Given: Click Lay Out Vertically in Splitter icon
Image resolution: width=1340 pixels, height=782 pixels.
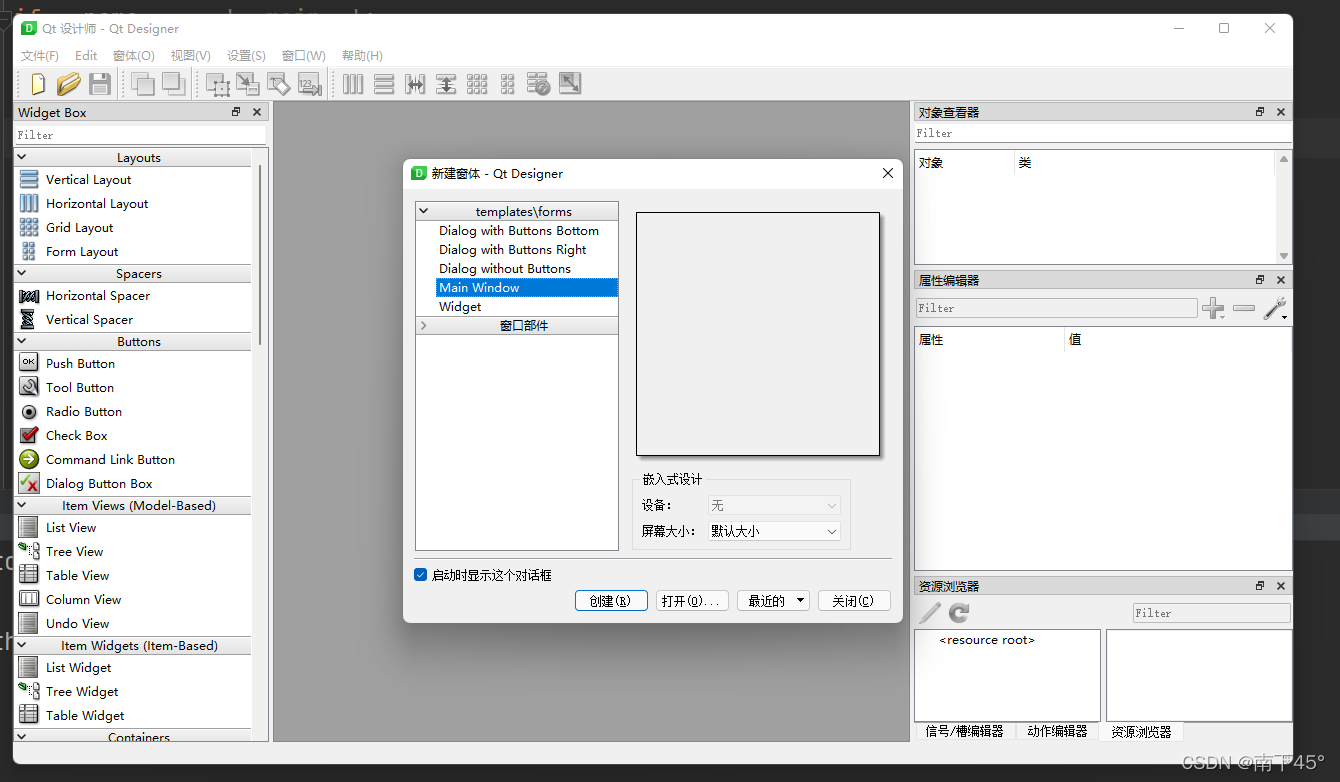Looking at the screenshot, I should pos(446,84).
